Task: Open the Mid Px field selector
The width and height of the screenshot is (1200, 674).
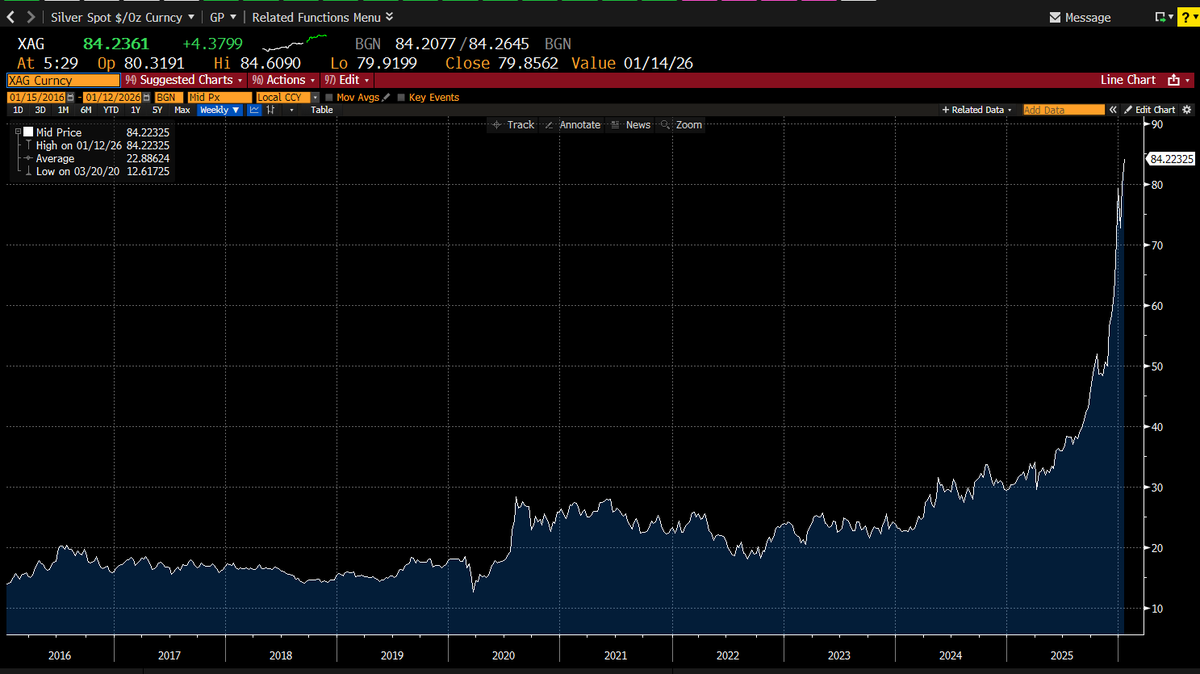Action: click(x=219, y=97)
